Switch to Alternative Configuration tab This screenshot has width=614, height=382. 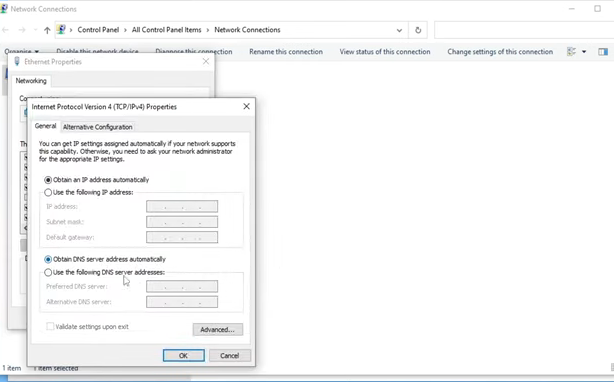pyautogui.click(x=98, y=127)
